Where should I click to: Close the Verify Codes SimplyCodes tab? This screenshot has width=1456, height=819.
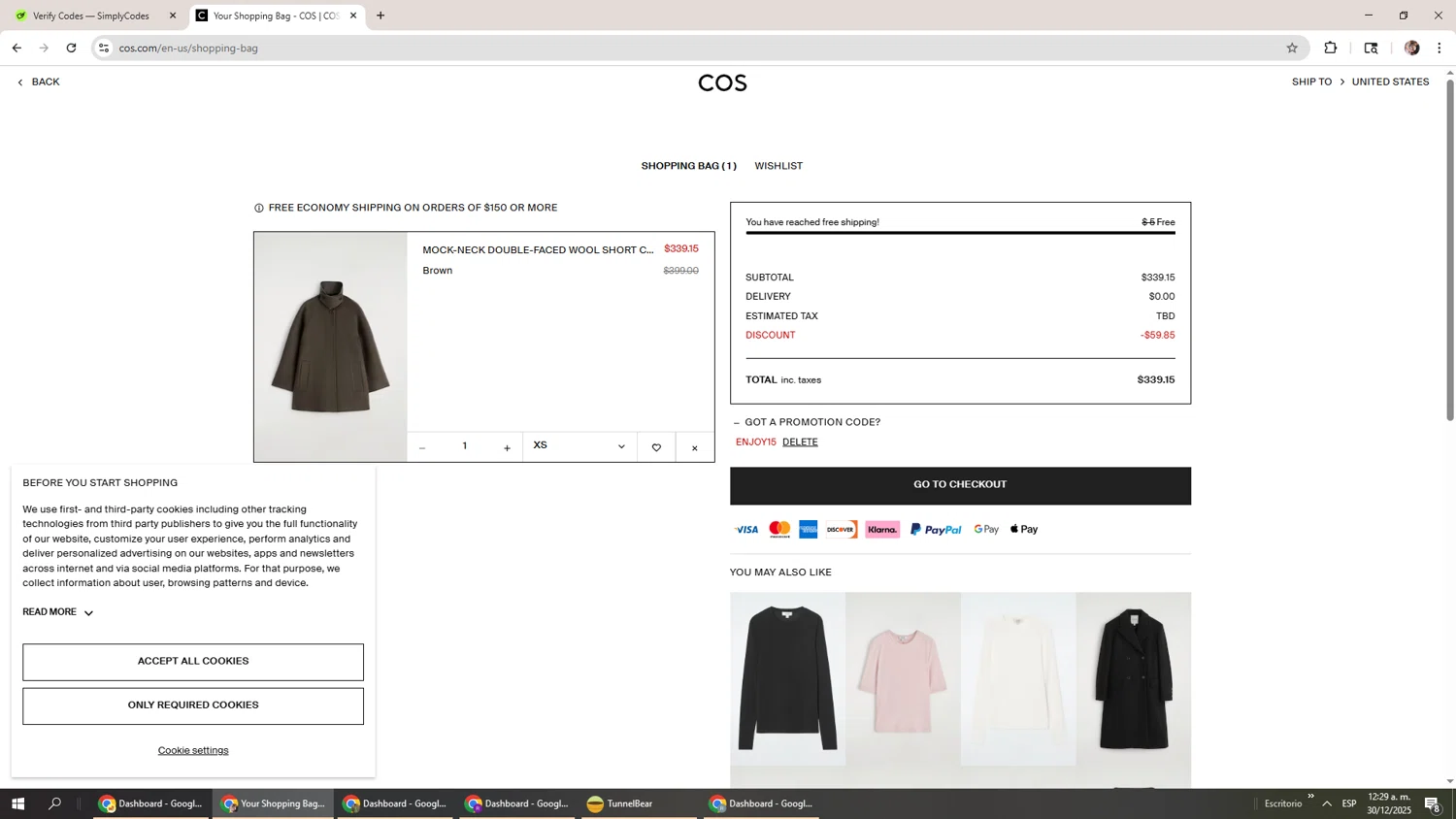click(x=173, y=16)
